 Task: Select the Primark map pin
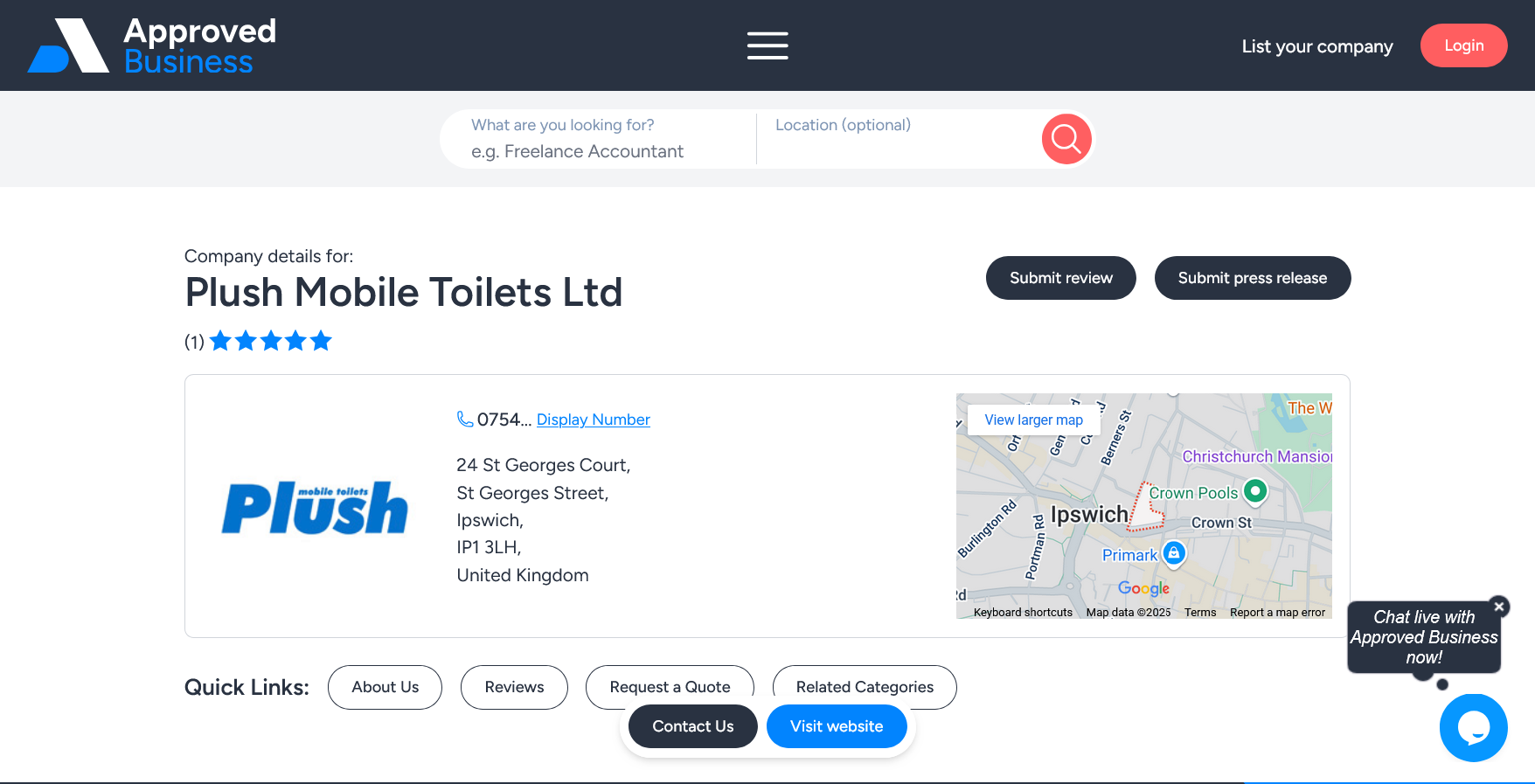pos(1174,553)
